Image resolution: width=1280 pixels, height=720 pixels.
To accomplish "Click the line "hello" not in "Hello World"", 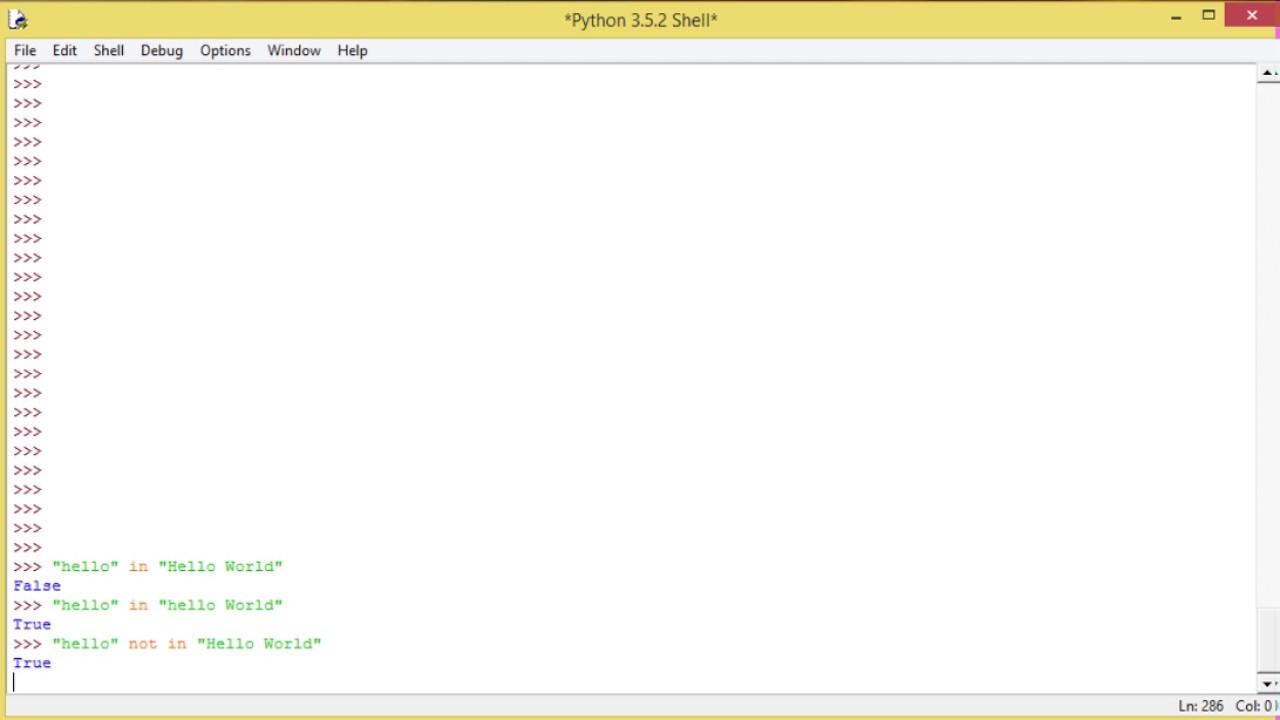I will point(187,644).
